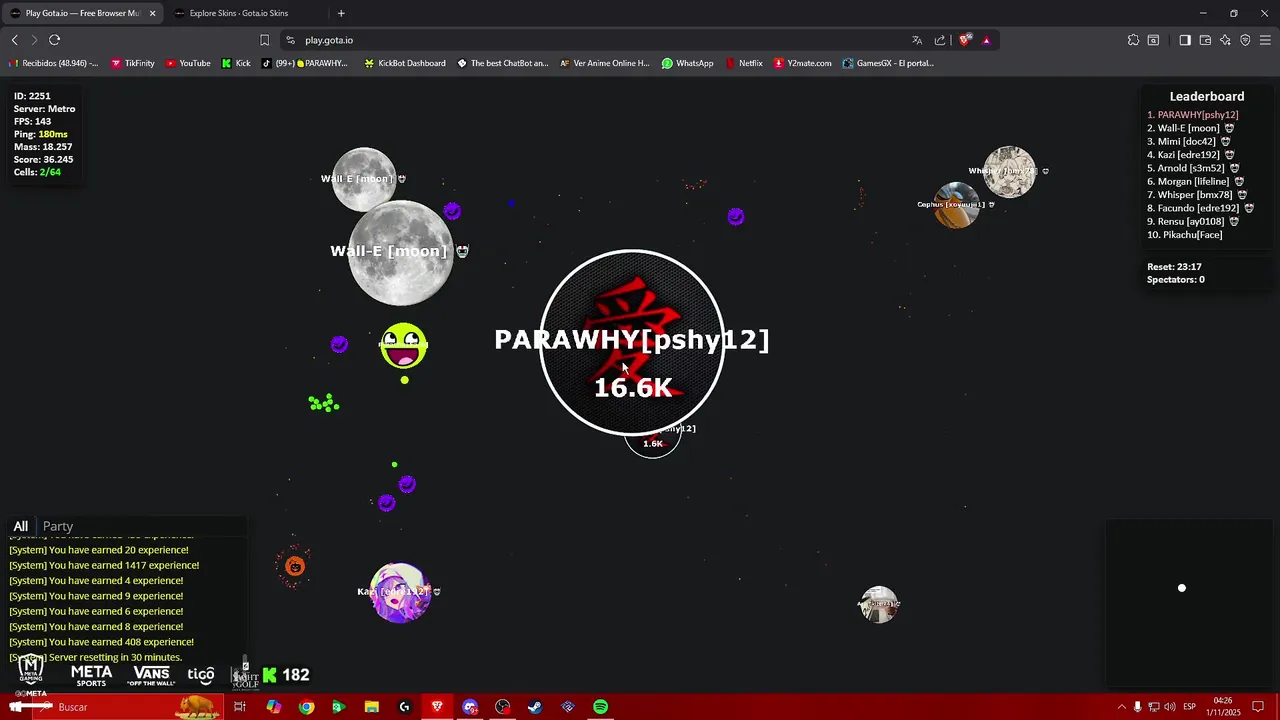The image size is (1280, 720).
Task: Open The best ChatBot bookmark
Action: tap(503, 63)
